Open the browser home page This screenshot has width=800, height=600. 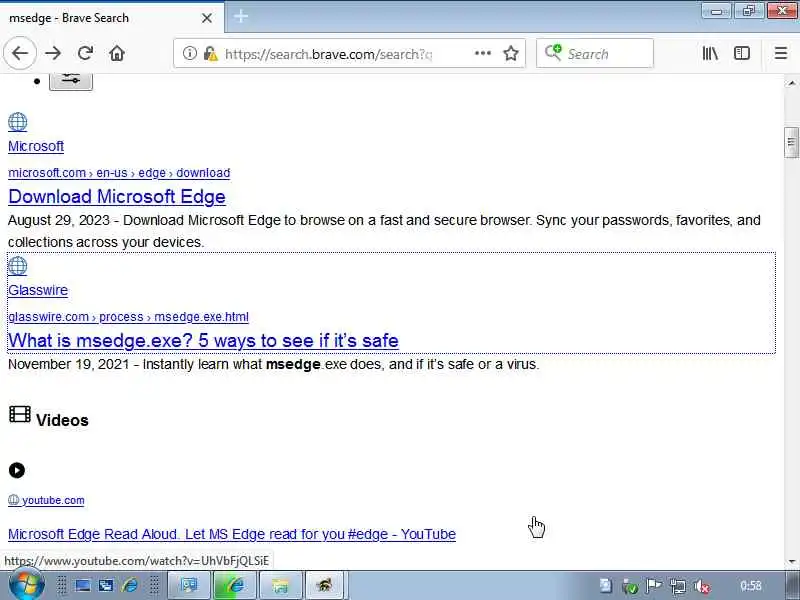point(117,53)
